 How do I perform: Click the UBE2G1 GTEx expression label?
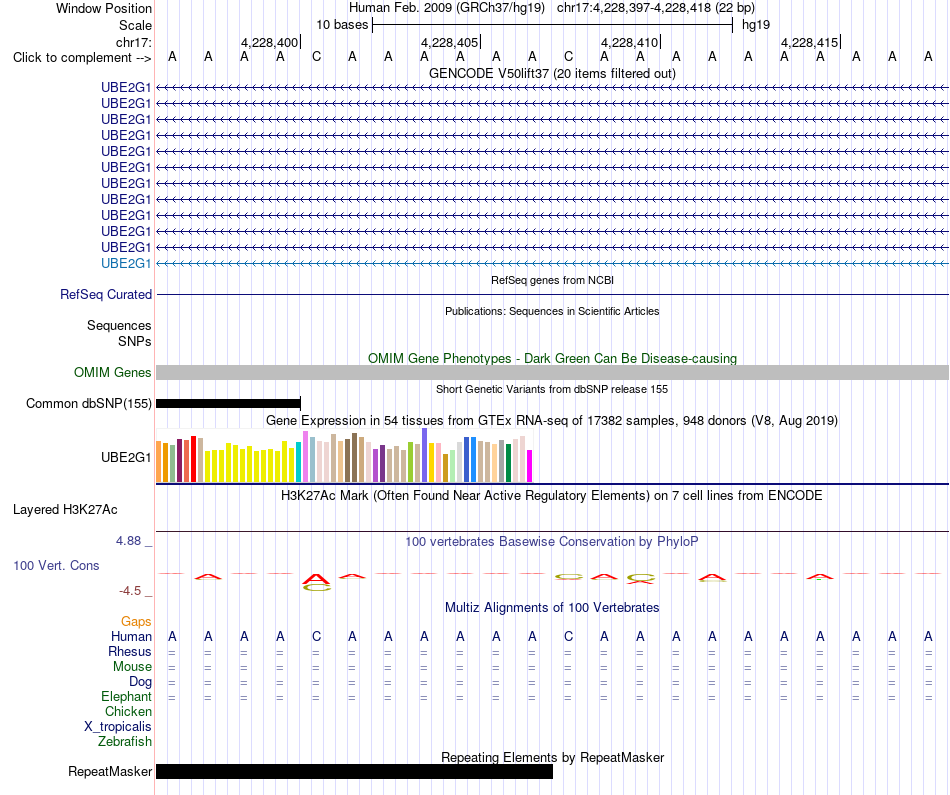pos(126,457)
